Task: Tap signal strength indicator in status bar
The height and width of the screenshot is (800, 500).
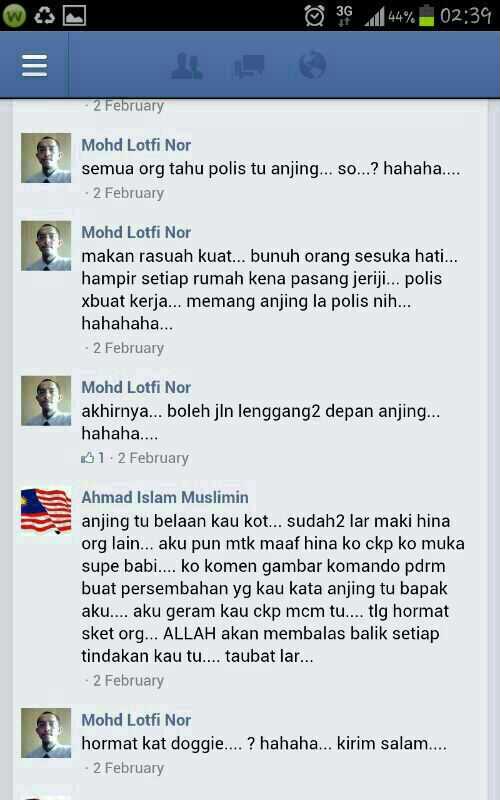Action: pyautogui.click(x=374, y=16)
